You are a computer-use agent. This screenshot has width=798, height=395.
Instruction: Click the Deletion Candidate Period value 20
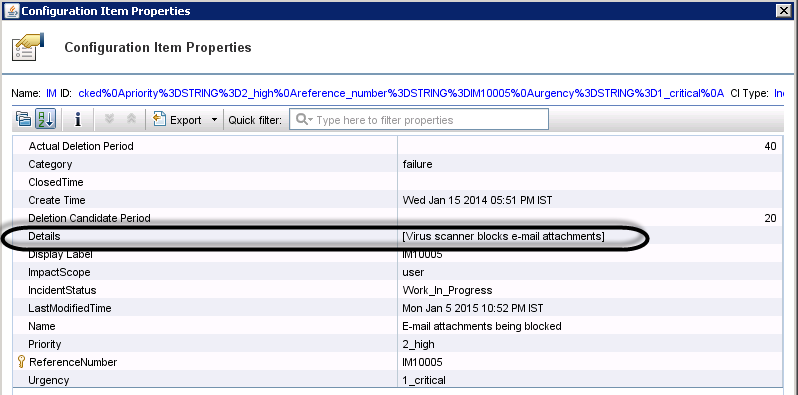[x=770, y=218]
